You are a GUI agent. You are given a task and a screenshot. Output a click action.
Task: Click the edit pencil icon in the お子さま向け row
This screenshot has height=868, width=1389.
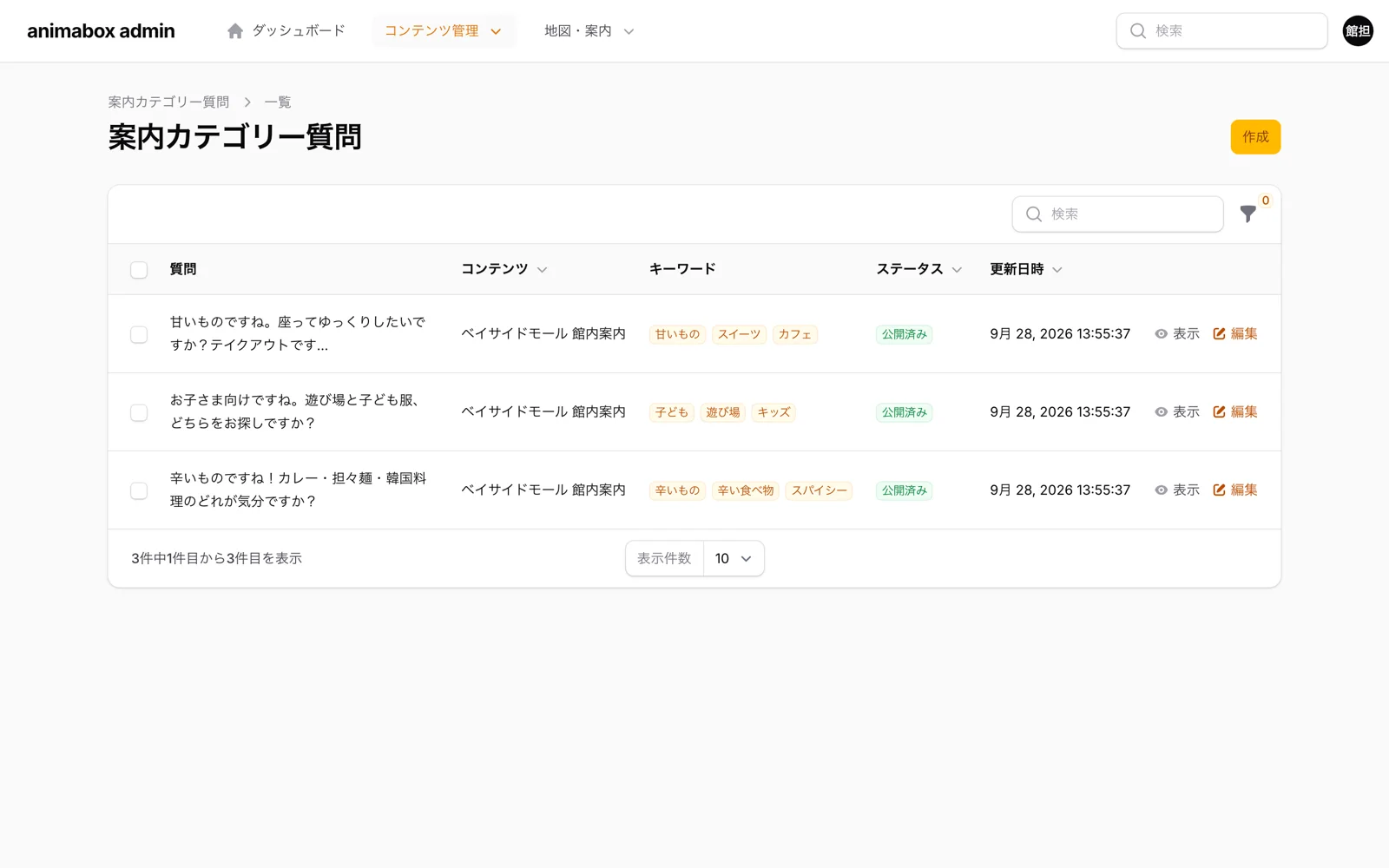click(1219, 412)
